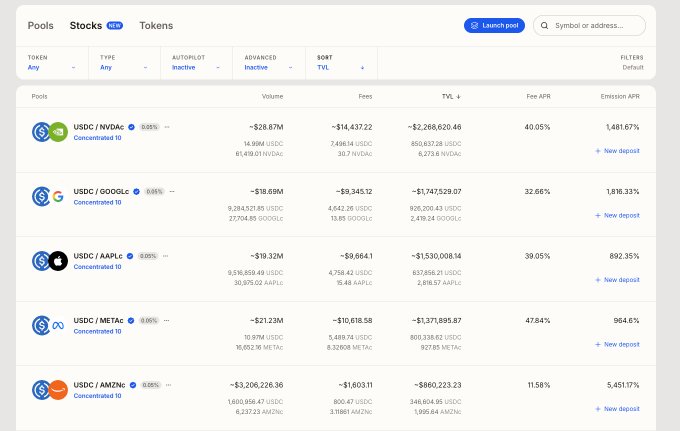Click the 5,451.17% emission APR value
The height and width of the screenshot is (431, 680).
point(623,385)
